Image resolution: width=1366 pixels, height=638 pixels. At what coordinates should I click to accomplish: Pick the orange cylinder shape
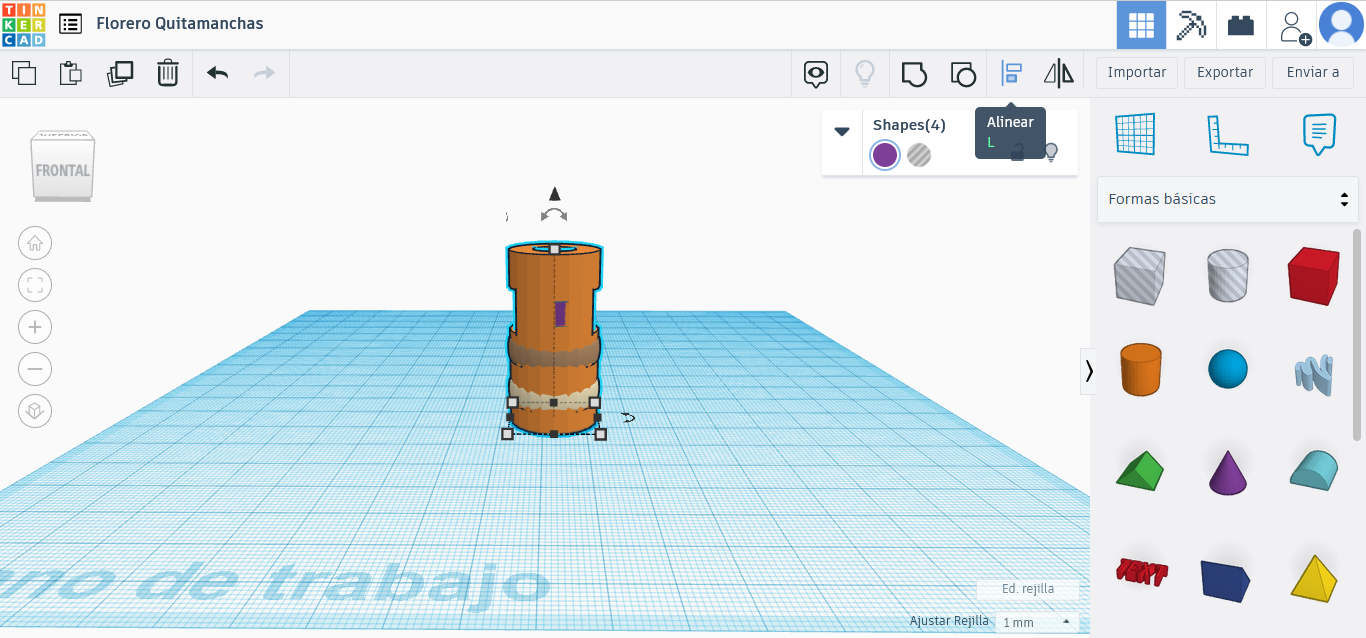pyautogui.click(x=1139, y=370)
